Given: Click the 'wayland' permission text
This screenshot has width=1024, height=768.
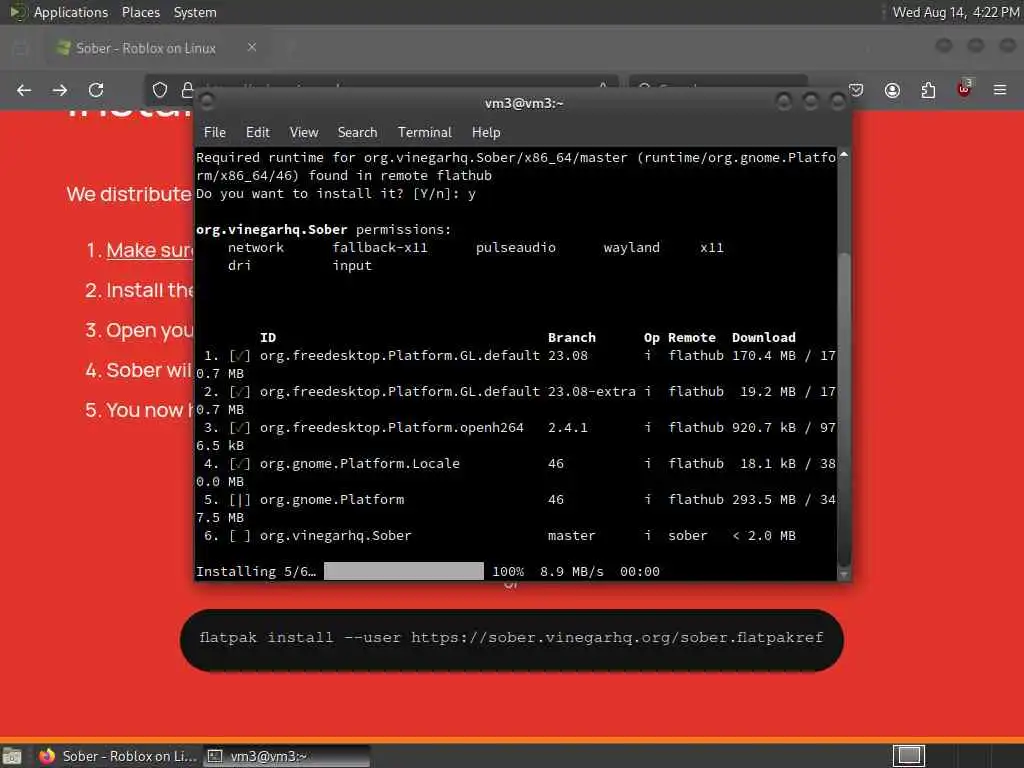Looking at the screenshot, I should [631, 248].
